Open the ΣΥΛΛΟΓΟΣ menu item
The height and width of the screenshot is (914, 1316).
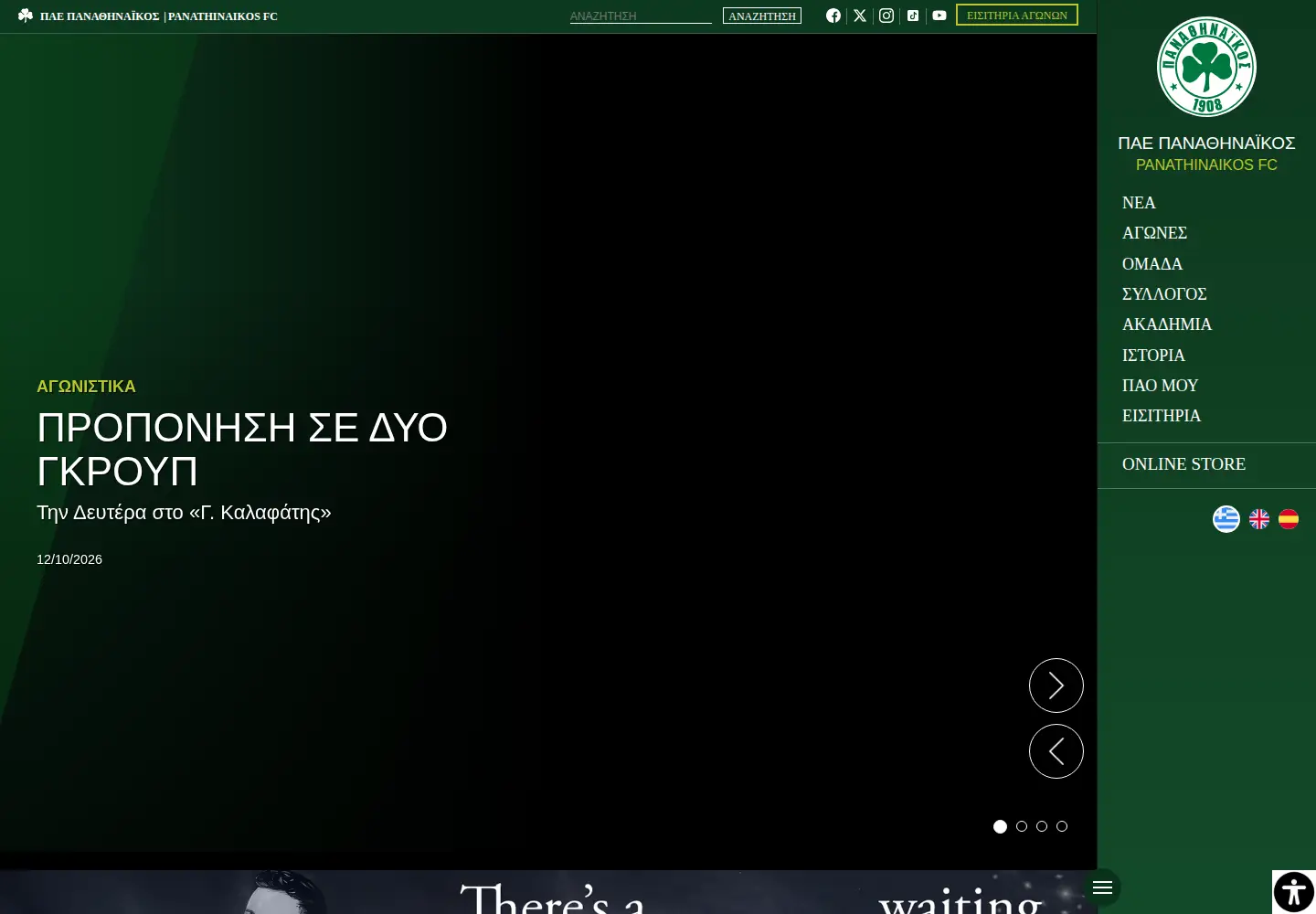tap(1164, 294)
